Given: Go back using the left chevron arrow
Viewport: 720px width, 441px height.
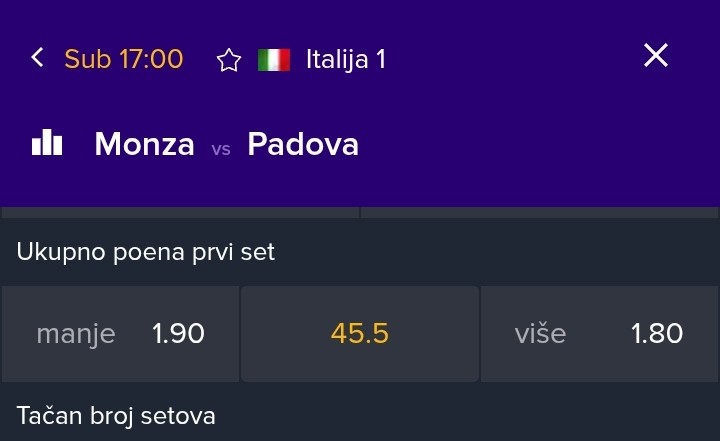Looking at the screenshot, I should (38, 58).
